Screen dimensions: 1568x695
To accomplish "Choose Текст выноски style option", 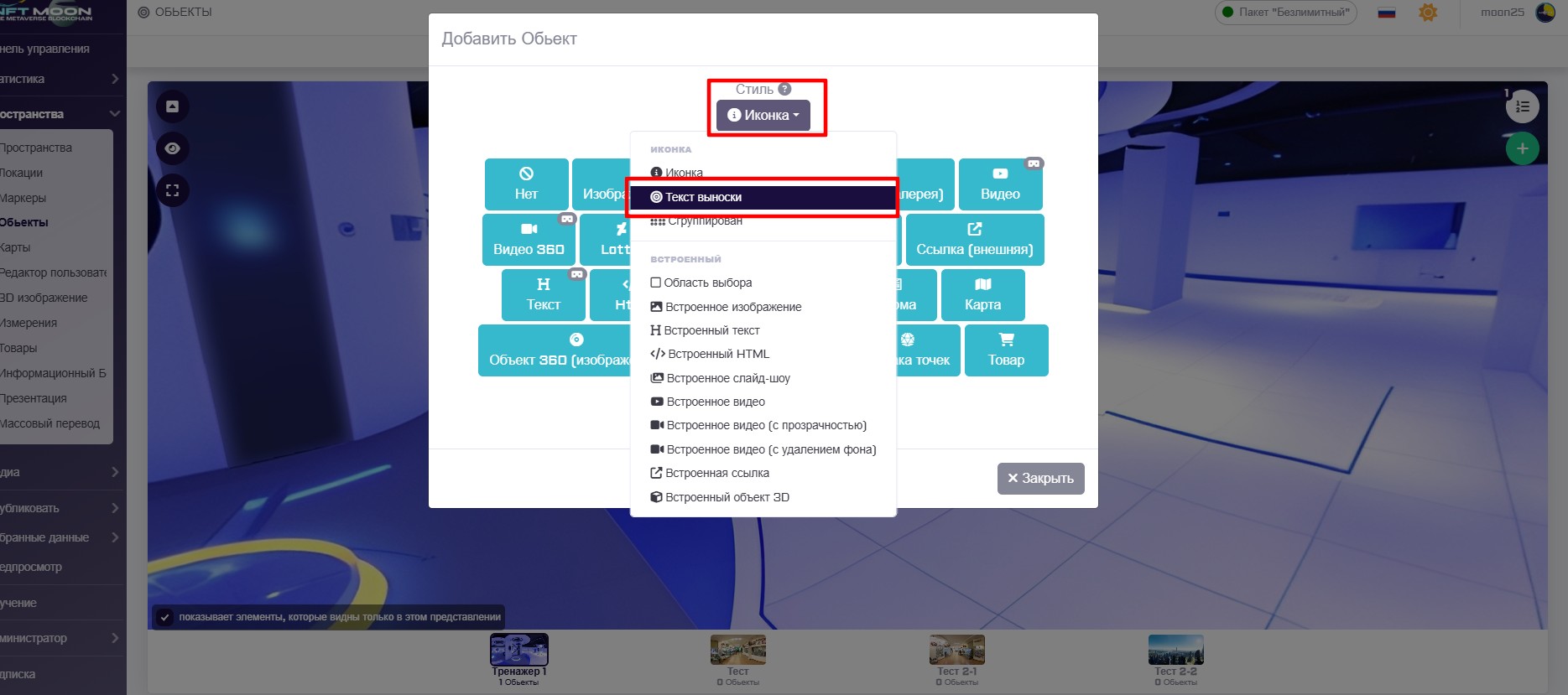I will coord(763,197).
